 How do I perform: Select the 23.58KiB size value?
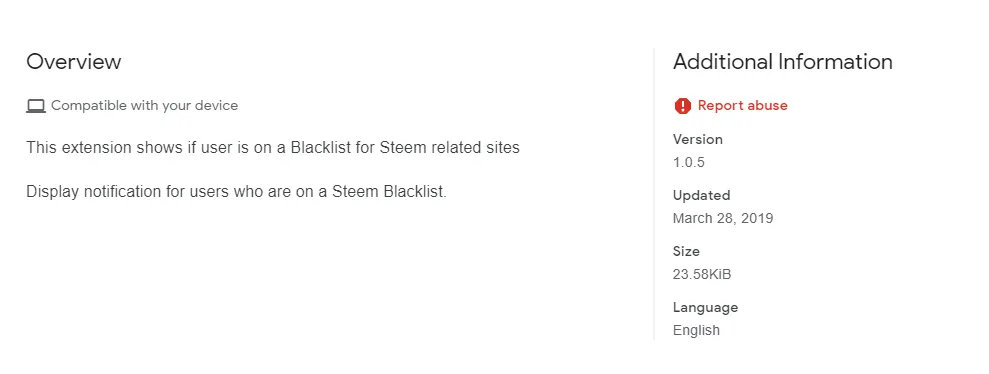[x=702, y=274]
